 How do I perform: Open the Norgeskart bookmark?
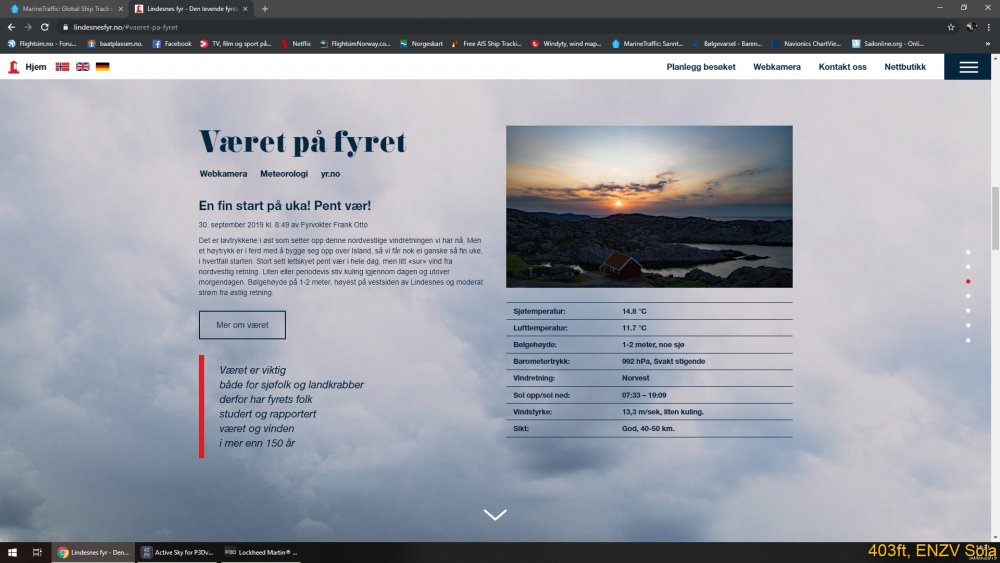point(421,44)
